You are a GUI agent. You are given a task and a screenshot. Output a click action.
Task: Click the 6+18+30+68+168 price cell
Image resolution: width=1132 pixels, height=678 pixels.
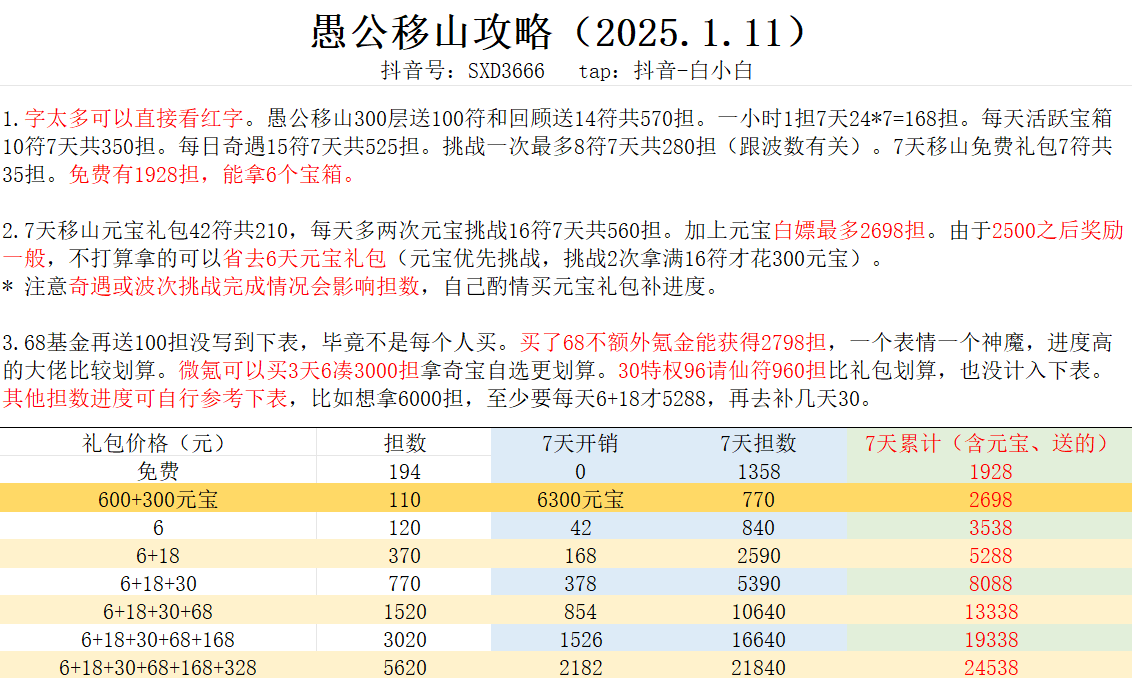(x=158, y=640)
